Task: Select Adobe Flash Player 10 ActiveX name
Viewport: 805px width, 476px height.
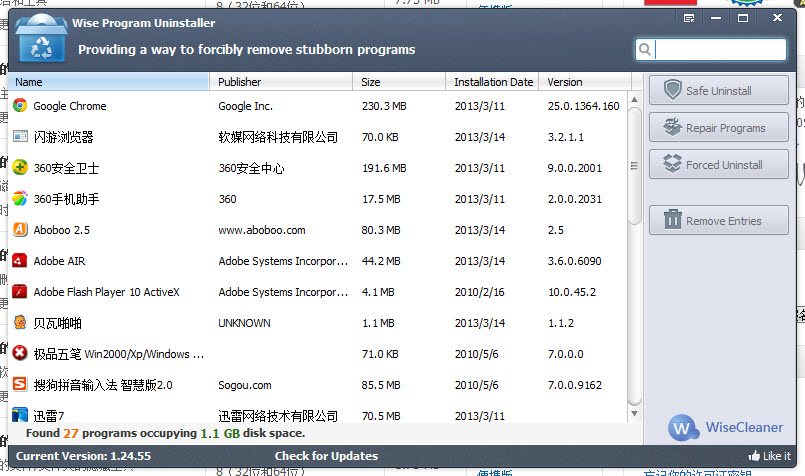Action: point(106,292)
